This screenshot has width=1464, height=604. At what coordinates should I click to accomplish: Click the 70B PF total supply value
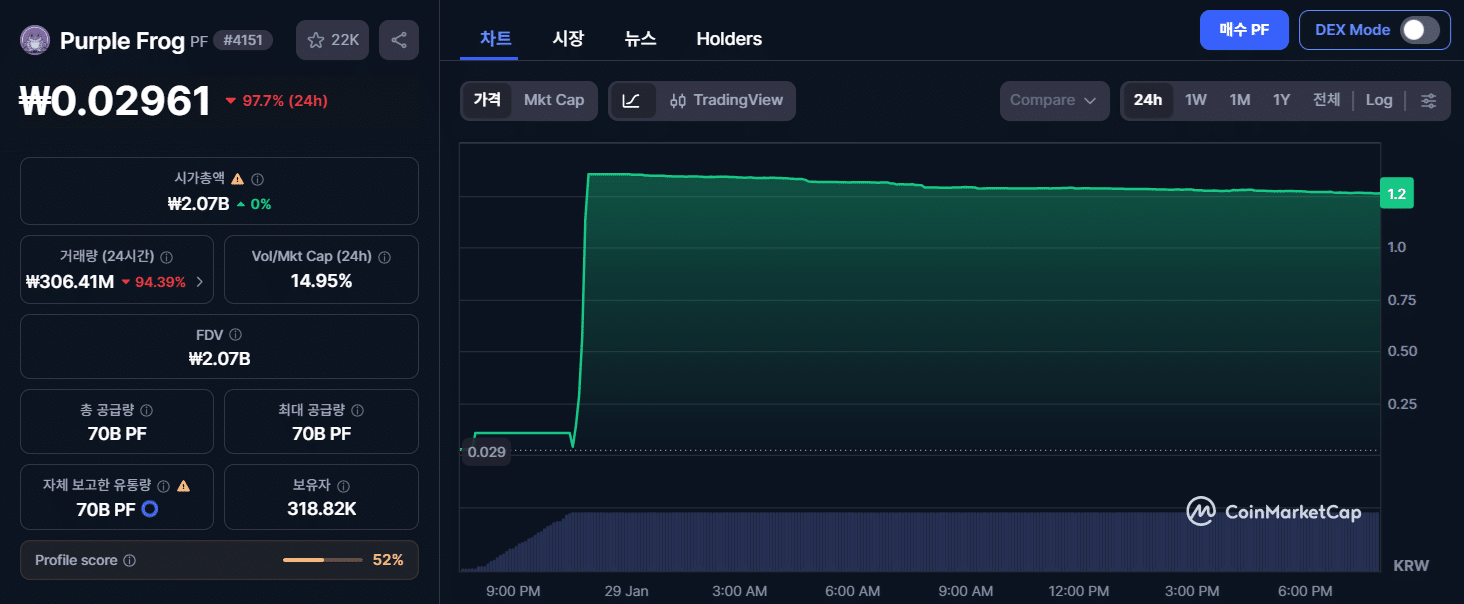117,433
